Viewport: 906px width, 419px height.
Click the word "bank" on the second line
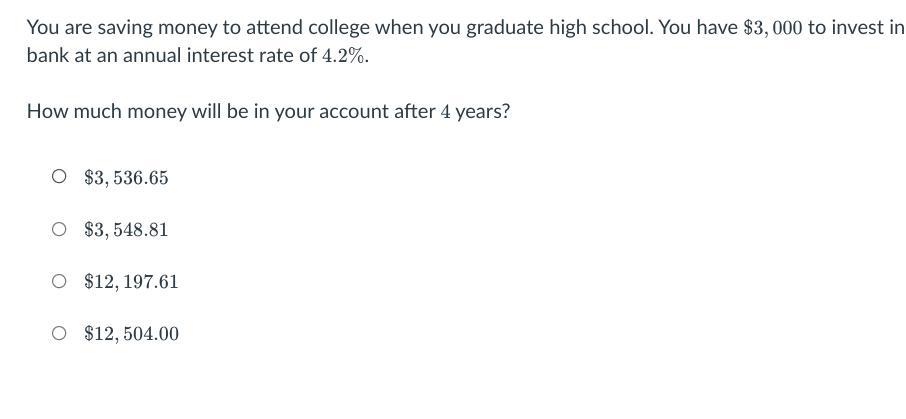[47, 56]
